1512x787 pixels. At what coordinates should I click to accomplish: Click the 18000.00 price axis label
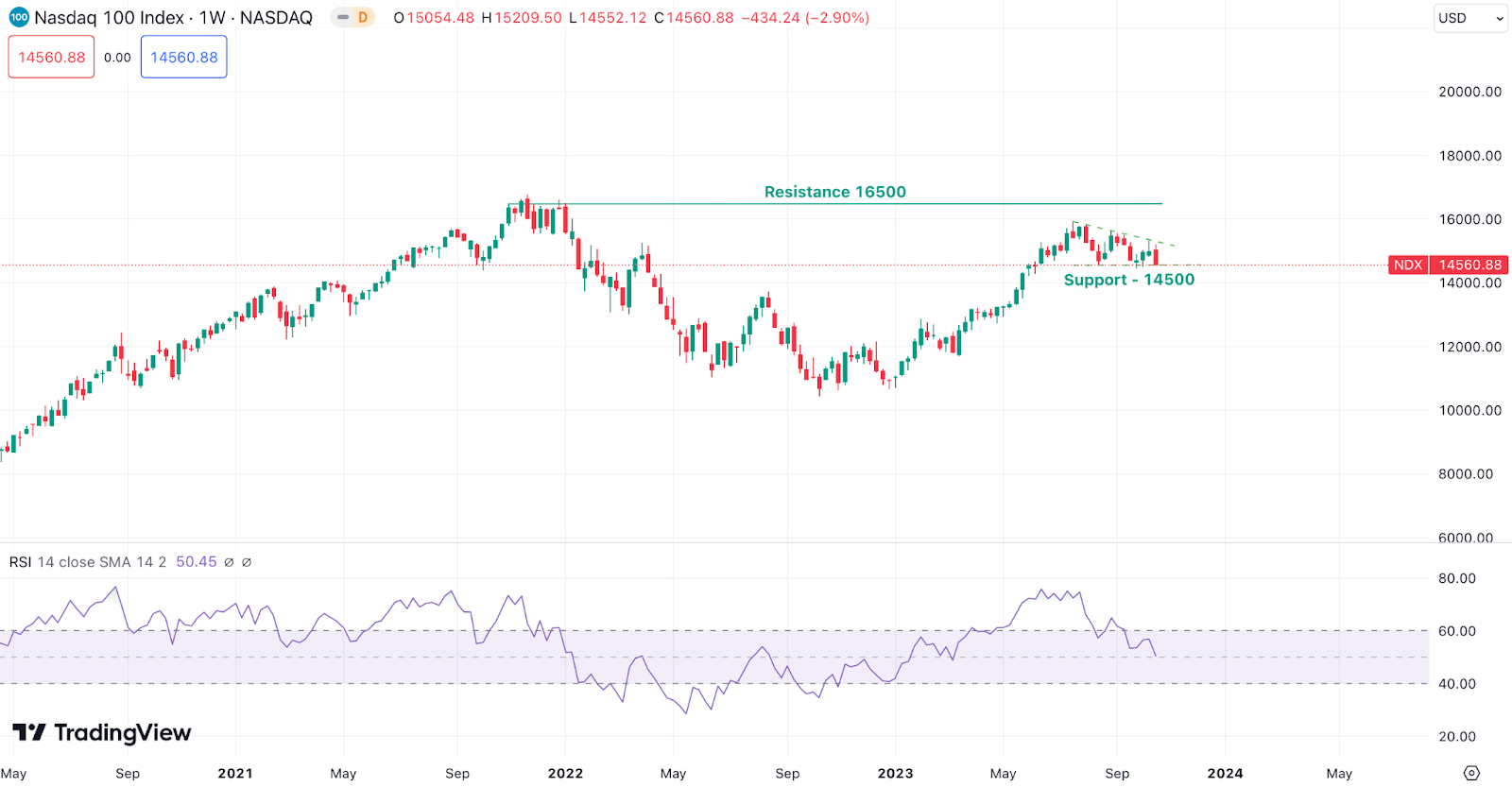point(1469,156)
